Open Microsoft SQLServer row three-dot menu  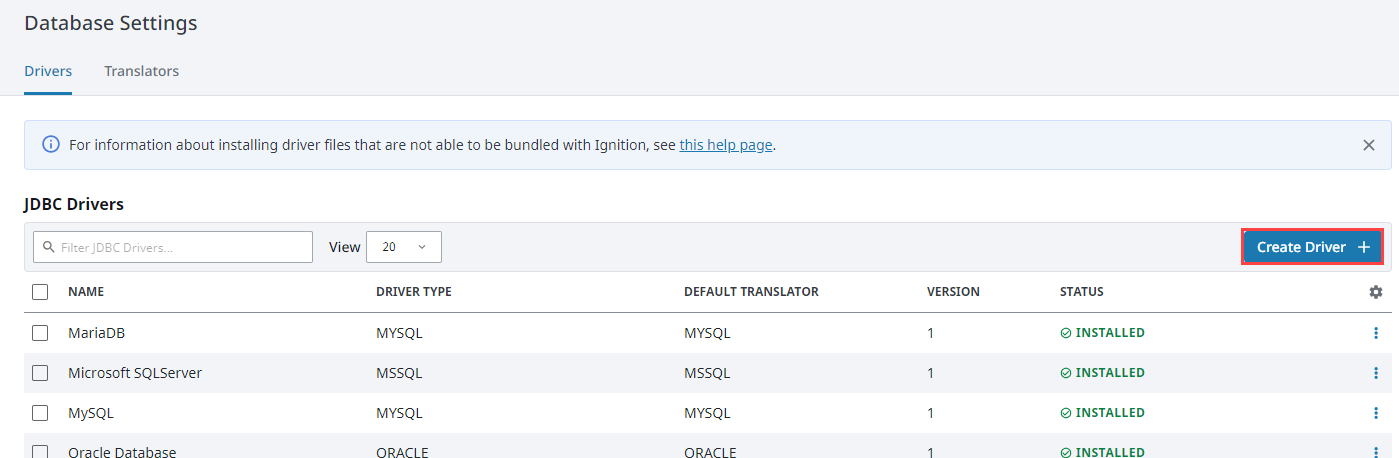[1376, 373]
